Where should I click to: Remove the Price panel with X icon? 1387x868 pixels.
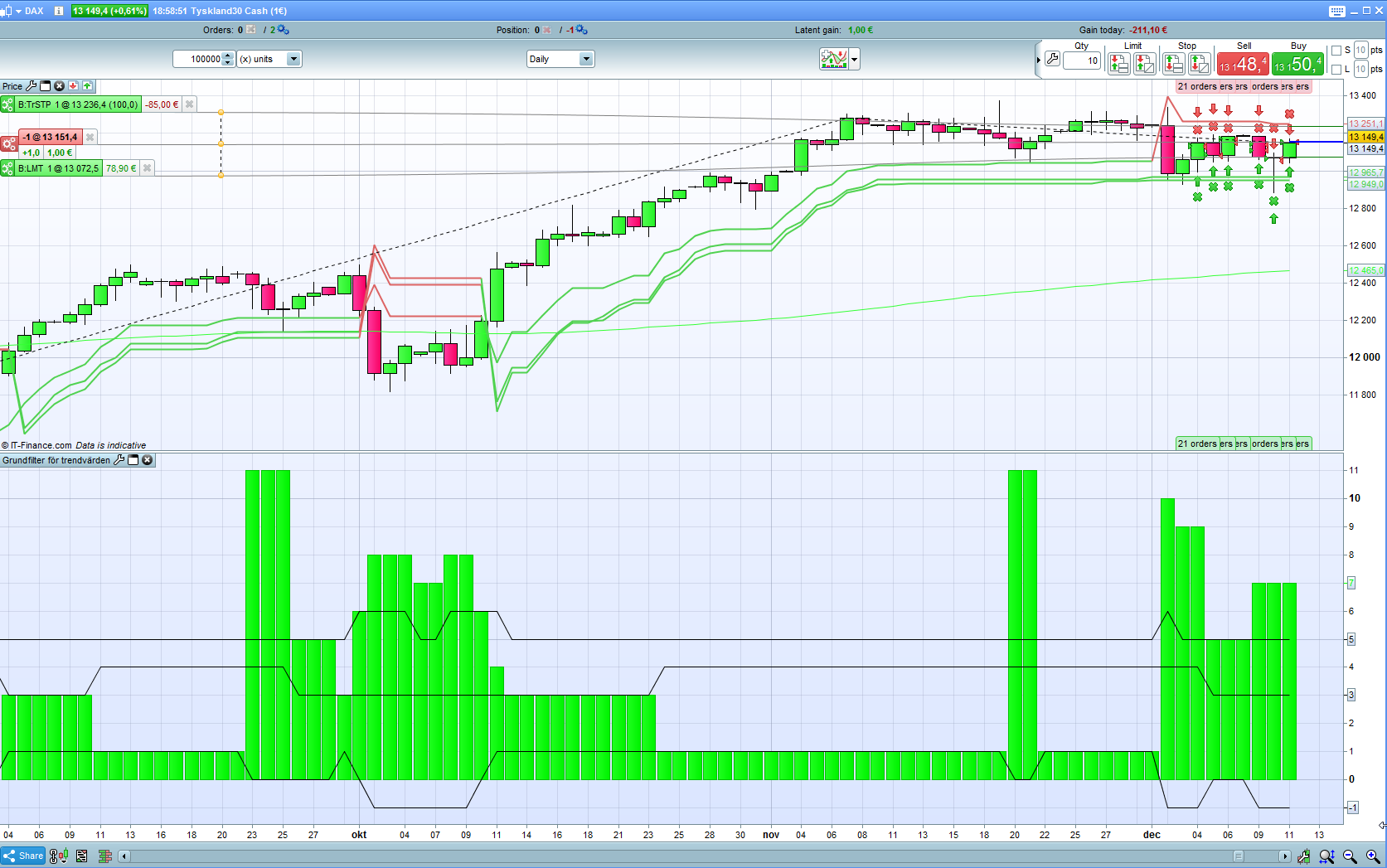click(60, 86)
